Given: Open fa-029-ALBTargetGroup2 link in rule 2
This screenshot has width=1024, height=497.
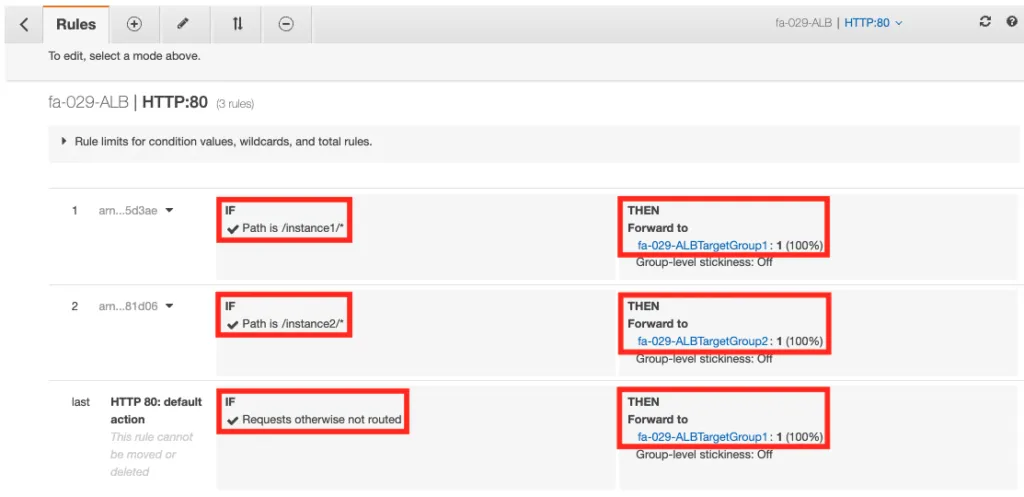Looking at the screenshot, I should coord(703,341).
